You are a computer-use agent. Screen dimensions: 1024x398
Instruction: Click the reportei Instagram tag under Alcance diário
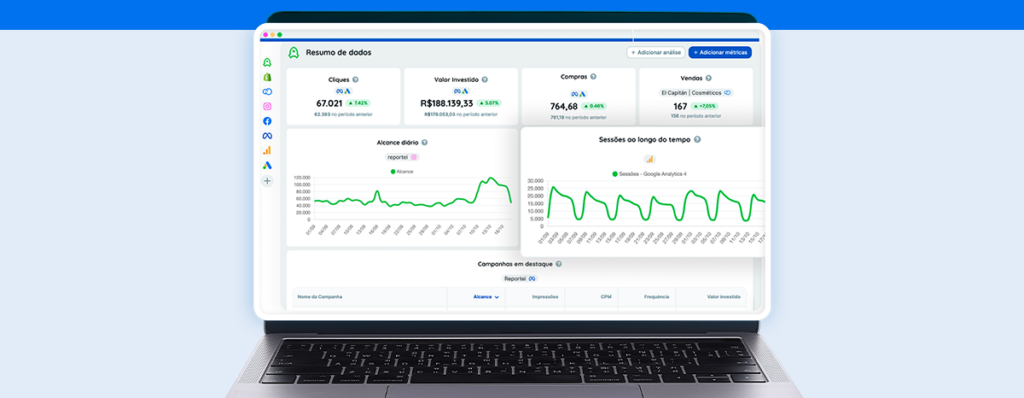(x=402, y=157)
